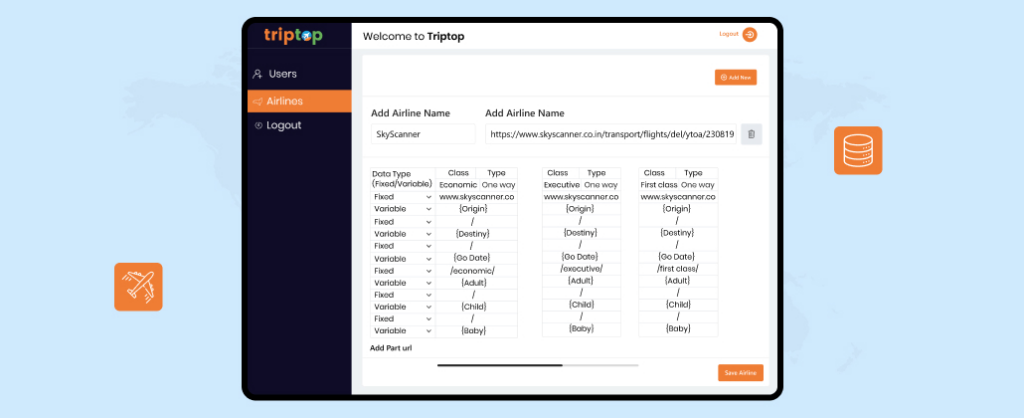
Task: Click the trash icon beside the URL field
Action: click(x=752, y=134)
